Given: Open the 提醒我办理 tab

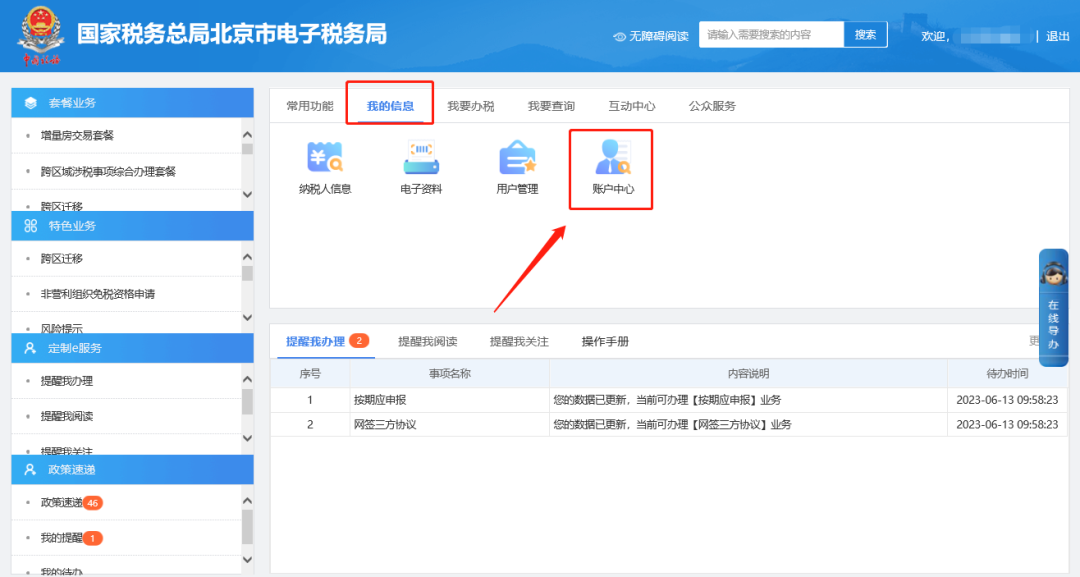Looking at the screenshot, I should (x=315, y=342).
